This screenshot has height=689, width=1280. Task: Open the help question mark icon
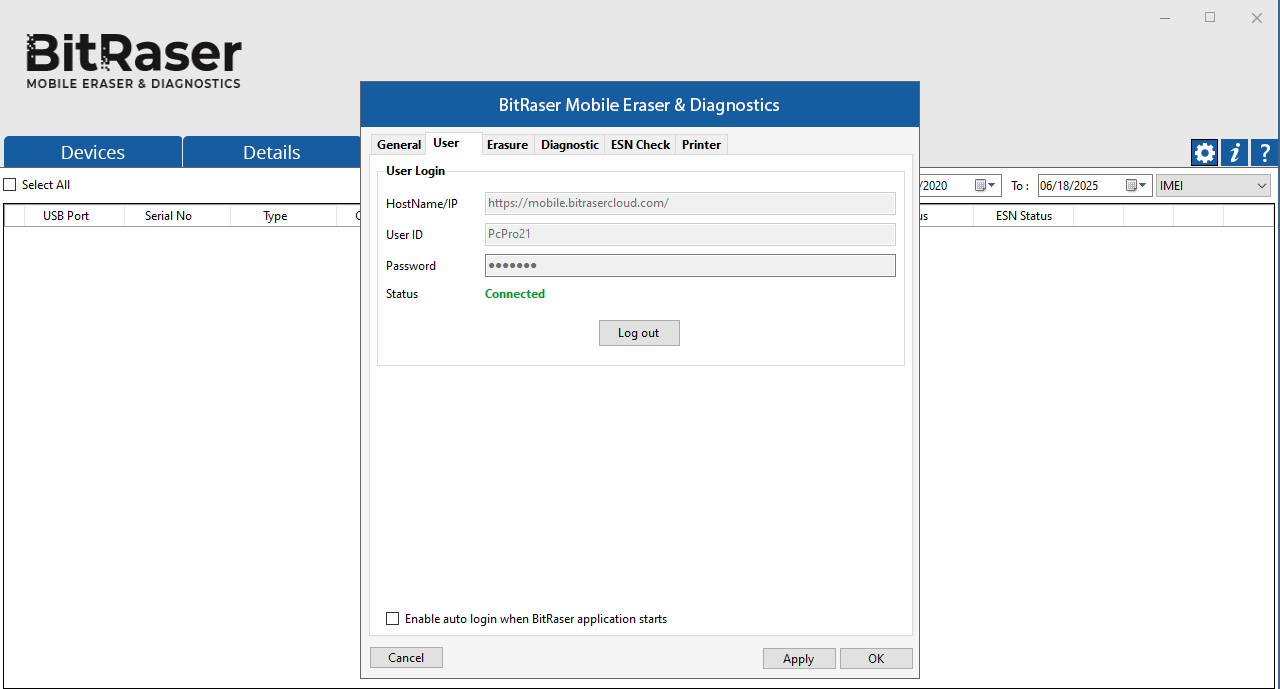1265,152
